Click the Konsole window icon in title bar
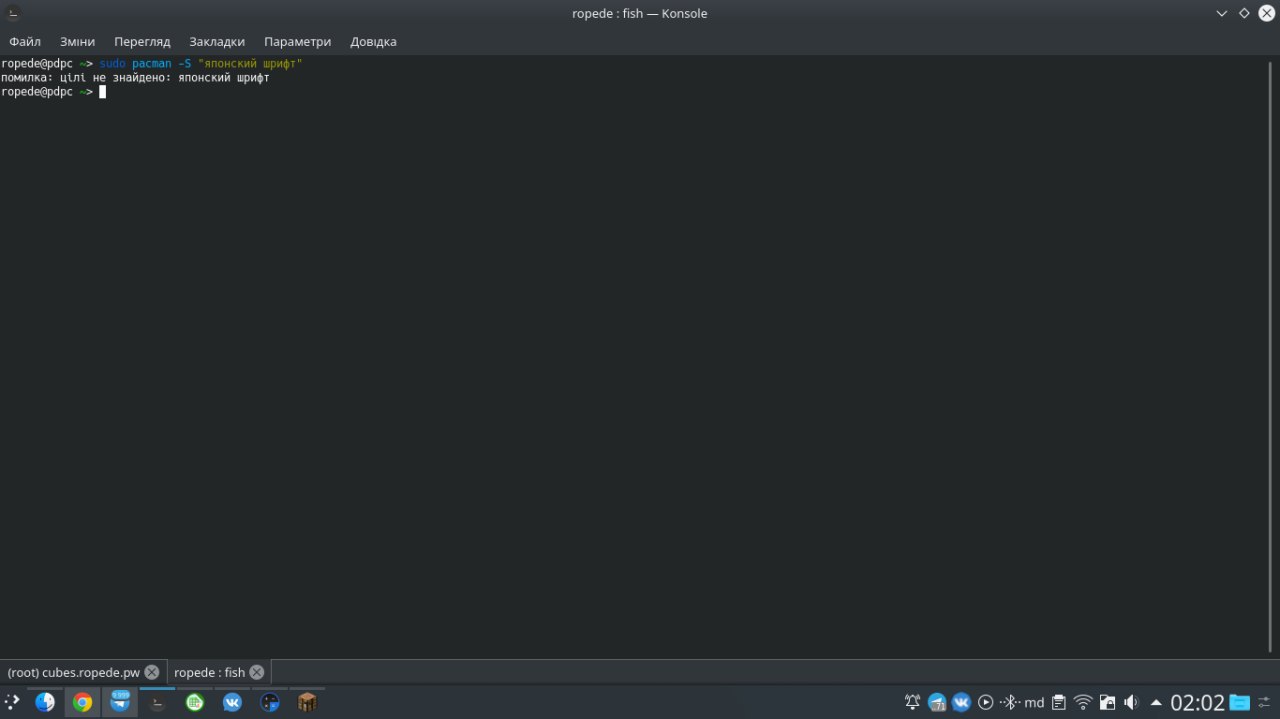This screenshot has width=1280, height=719. pyautogui.click(x=13, y=13)
